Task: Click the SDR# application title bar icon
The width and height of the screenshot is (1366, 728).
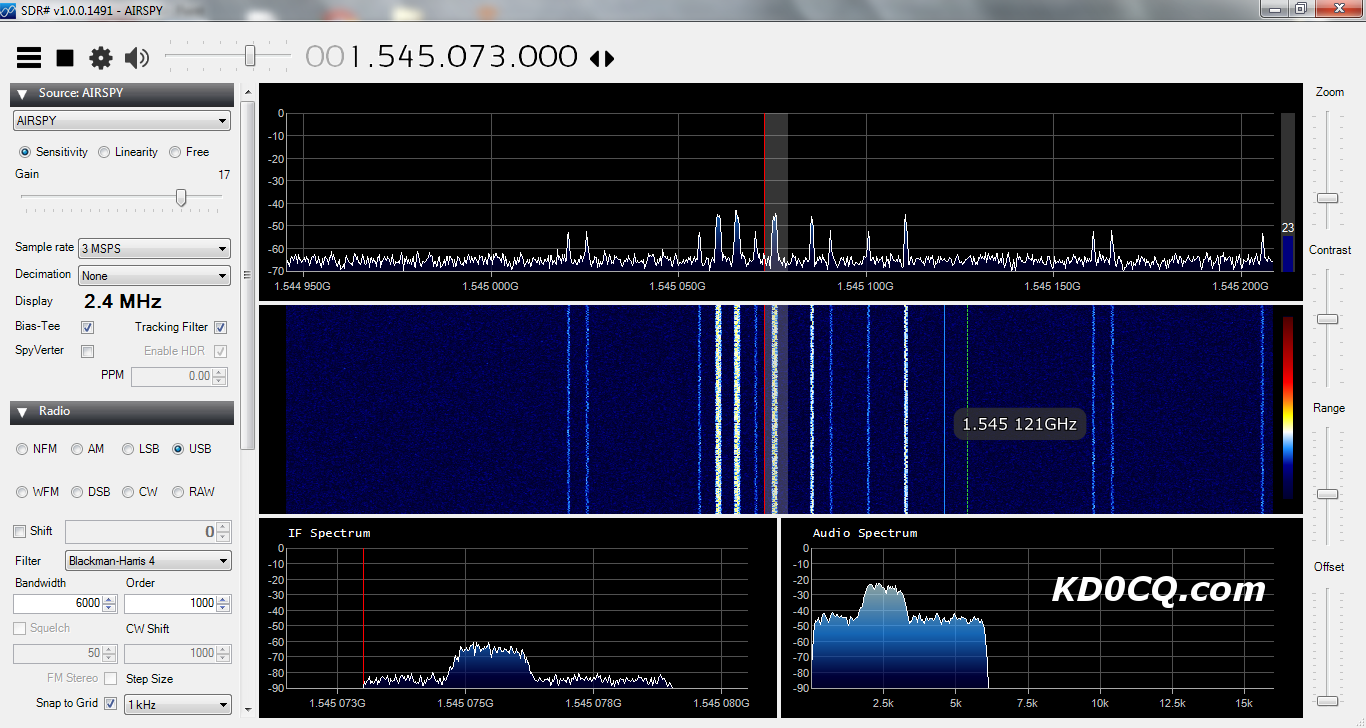Action: 7,9
